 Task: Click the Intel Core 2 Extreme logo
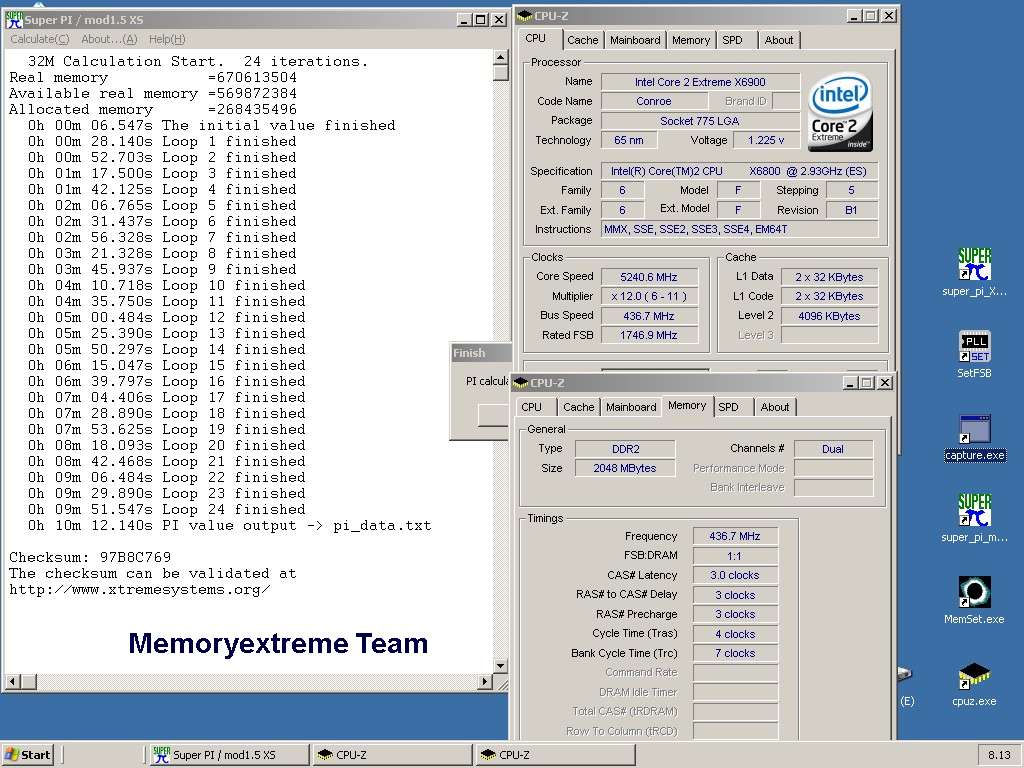tap(840, 112)
